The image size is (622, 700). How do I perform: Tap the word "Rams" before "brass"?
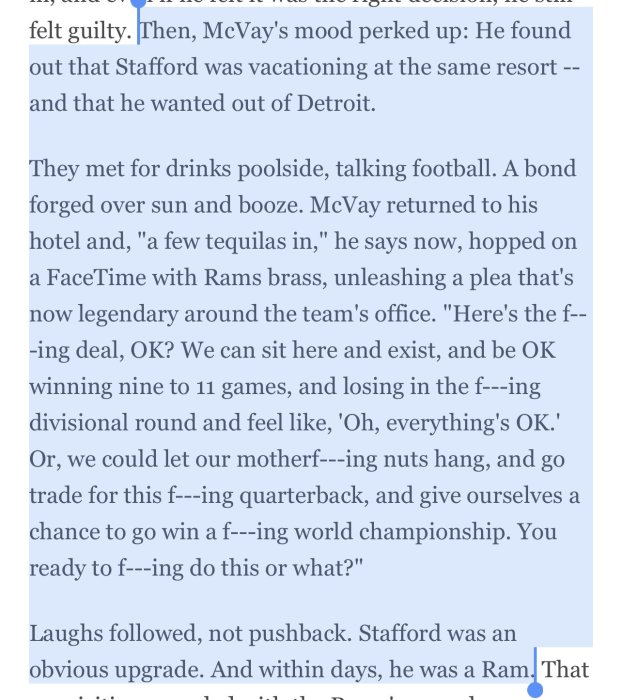[x=232, y=278]
